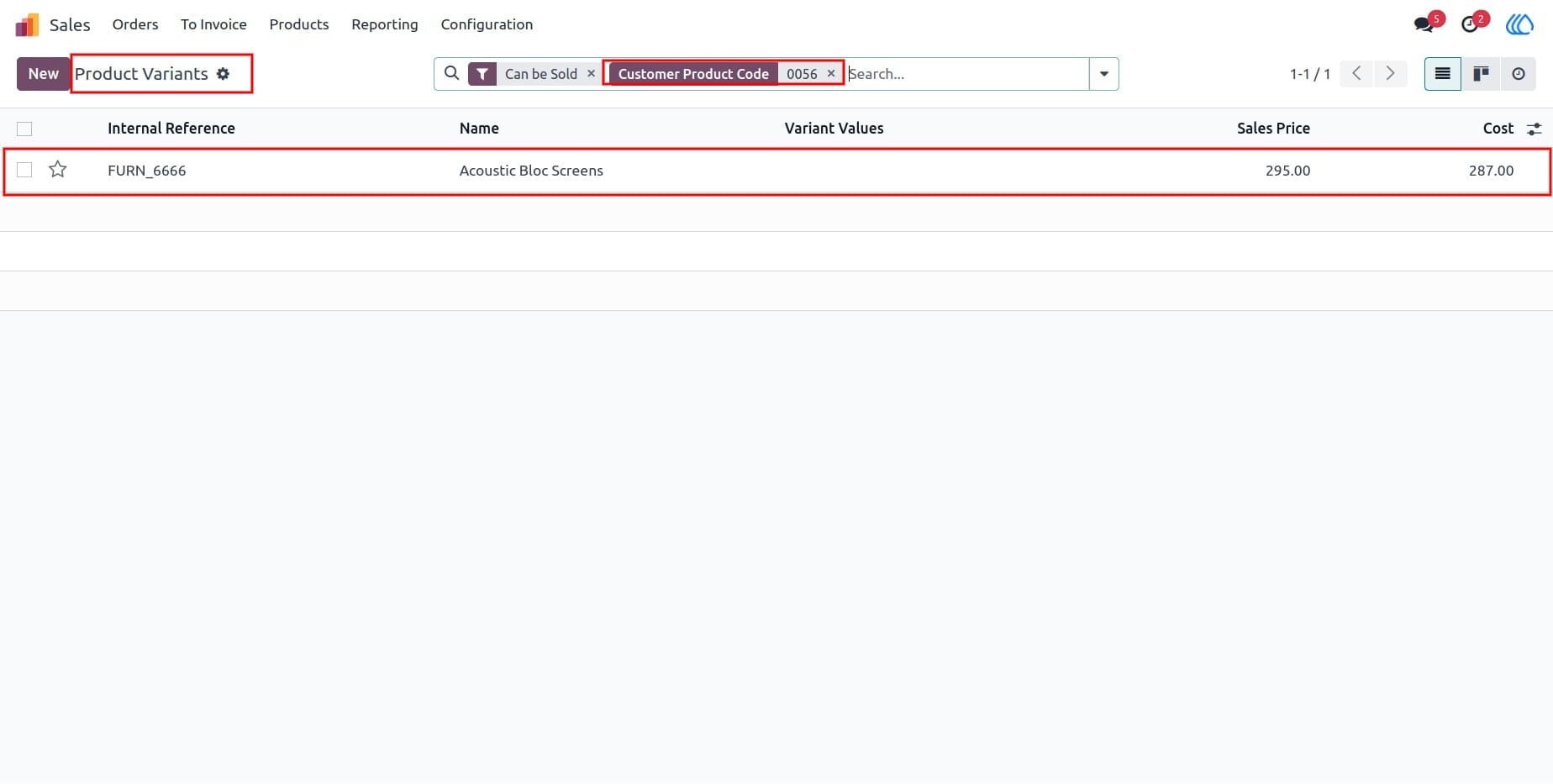The height and width of the screenshot is (784, 1553).
Task: Remove the Can be Sold filter
Action: click(x=591, y=74)
